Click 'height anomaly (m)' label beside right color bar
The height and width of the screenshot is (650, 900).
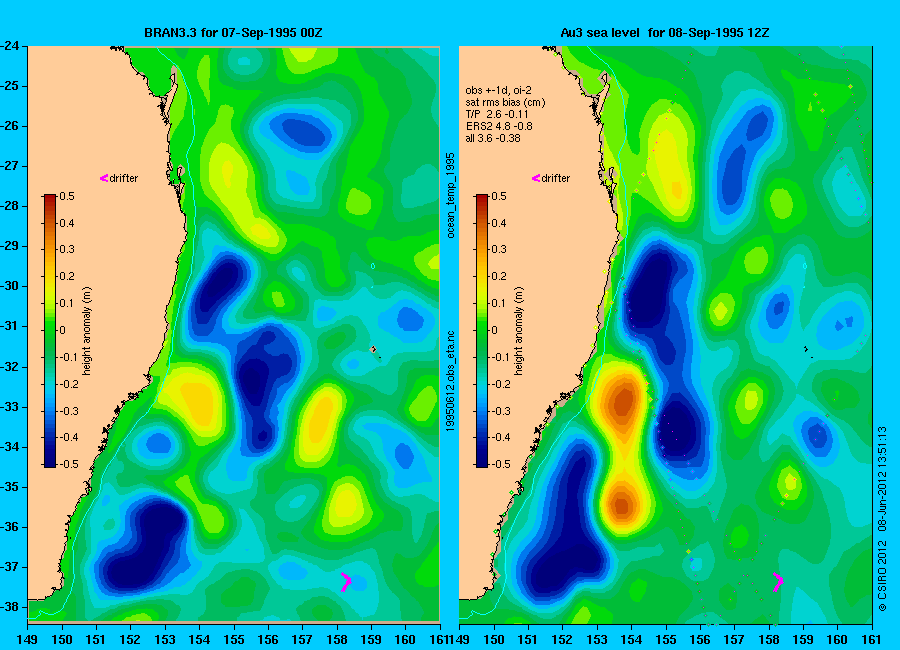point(518,331)
